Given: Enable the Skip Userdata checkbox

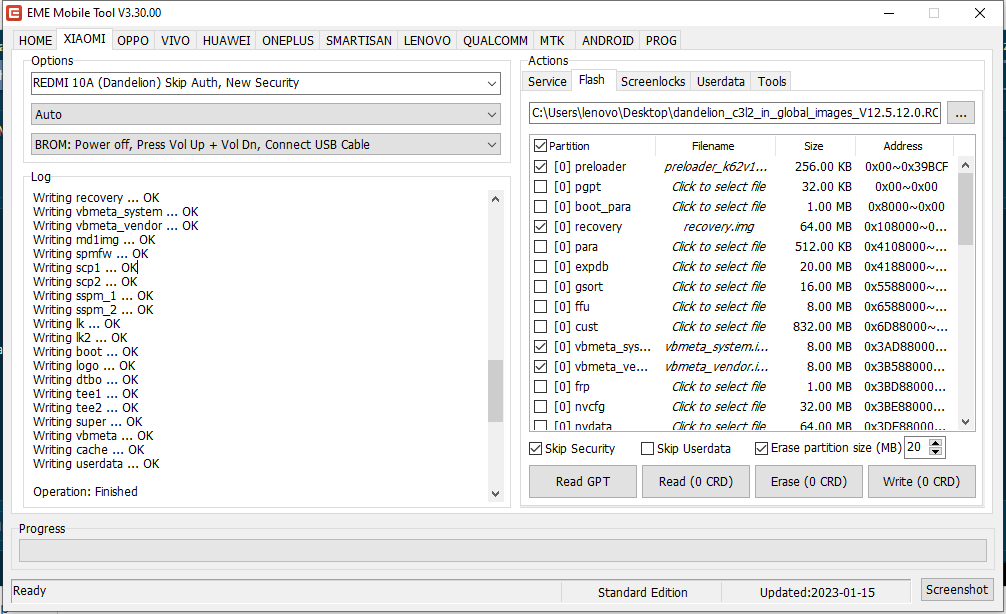Looking at the screenshot, I should pos(647,448).
